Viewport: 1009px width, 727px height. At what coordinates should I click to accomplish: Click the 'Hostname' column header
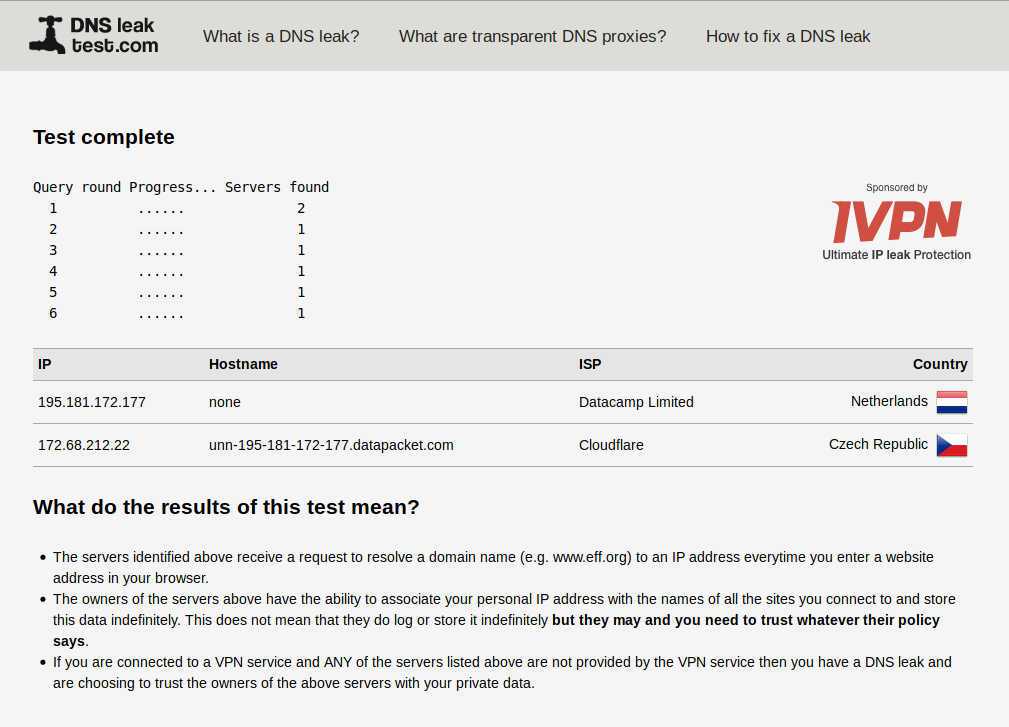243,364
